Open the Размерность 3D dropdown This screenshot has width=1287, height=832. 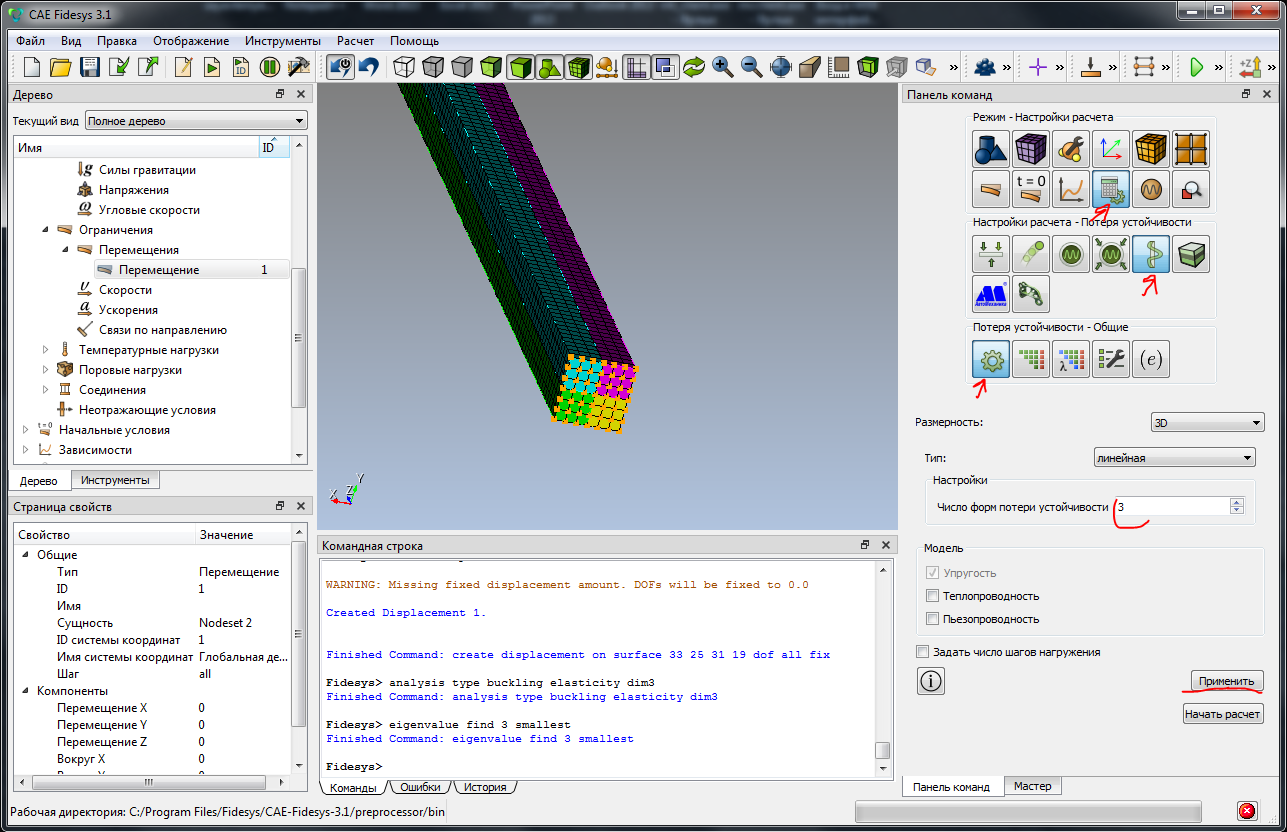tap(1207, 422)
